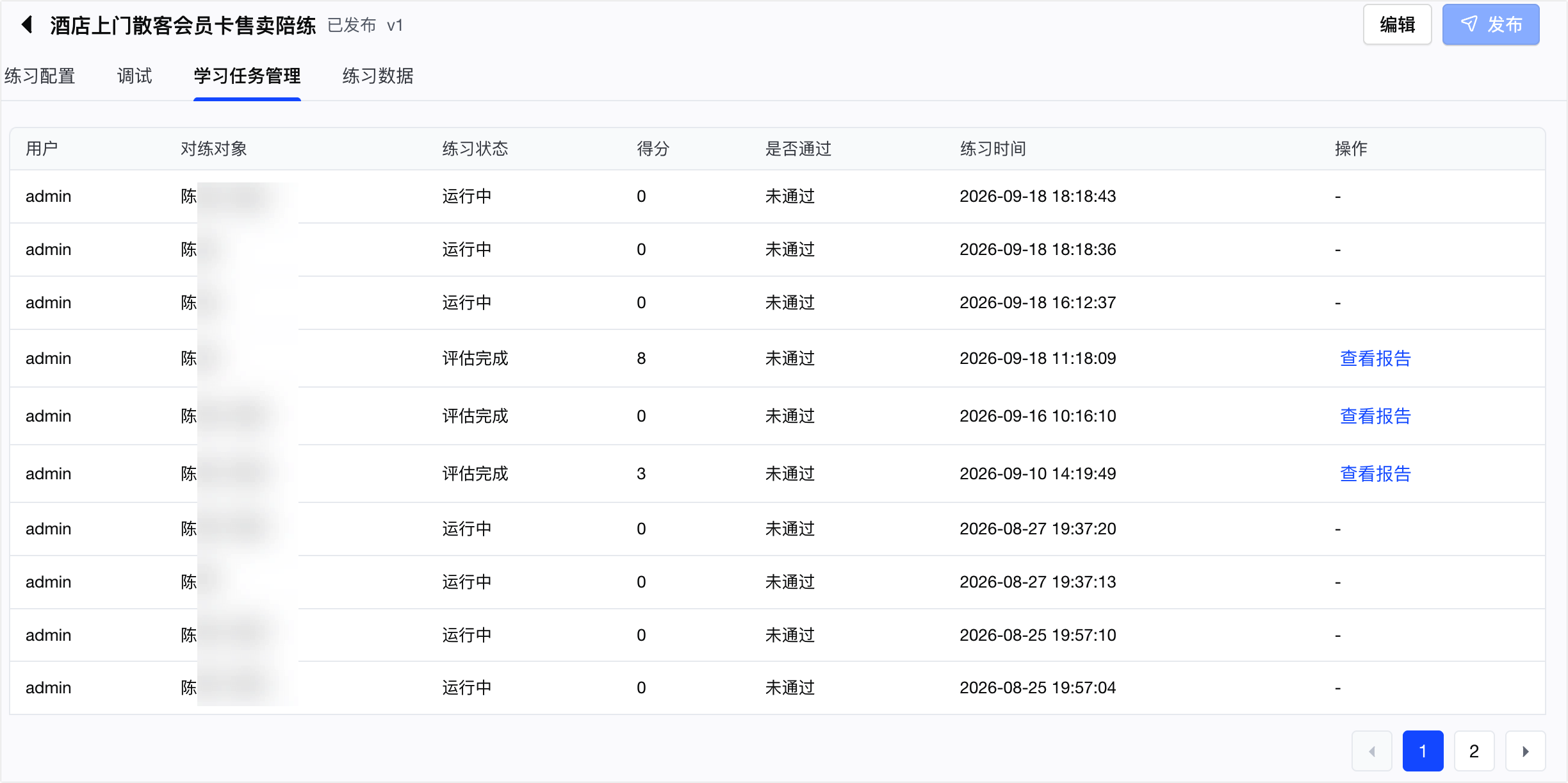Image resolution: width=1568 pixels, height=783 pixels.
Task: Click admin in the 2026-08-25 19:57:04 row
Action: click(x=48, y=688)
